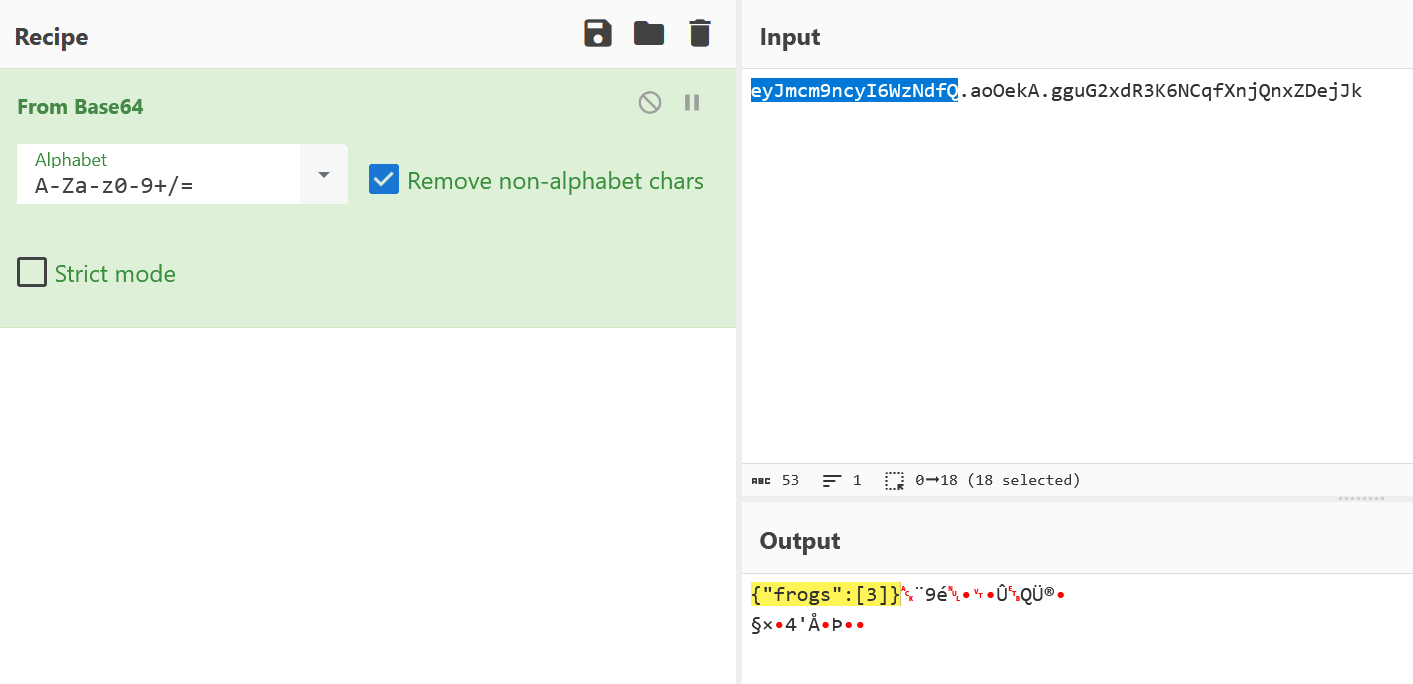Click the "0→18 (18 selected)" status text

point(998,480)
